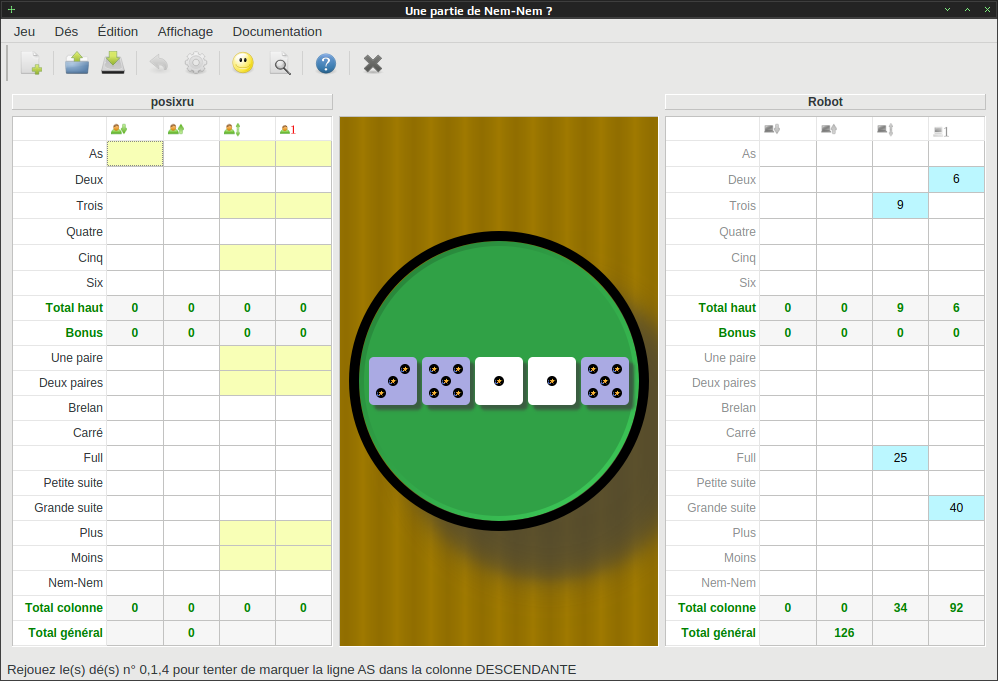The image size is (998, 681).
Task: Select posixru's Plus cell under the red-1 column
Action: (304, 533)
